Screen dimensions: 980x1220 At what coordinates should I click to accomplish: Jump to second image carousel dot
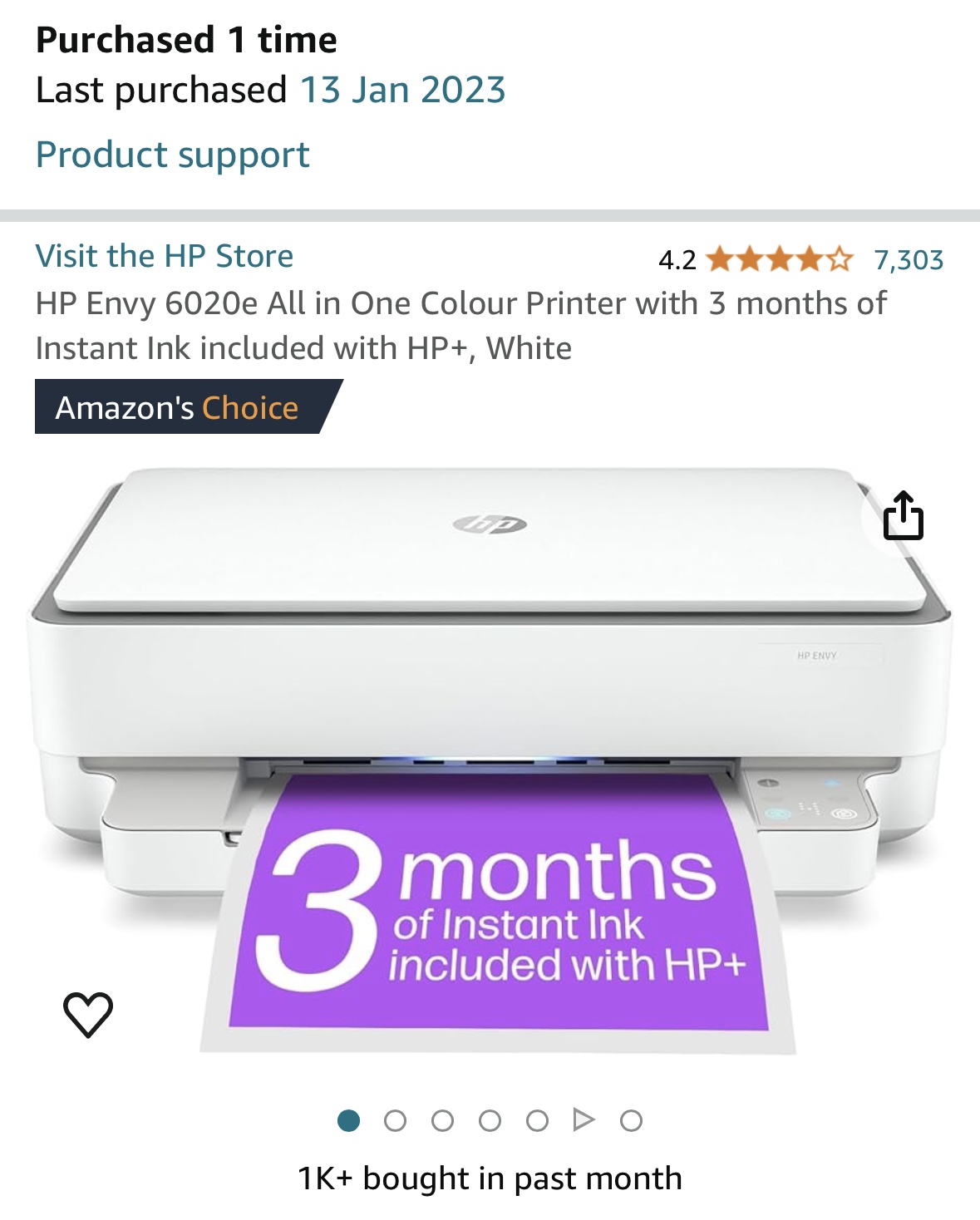tap(396, 1120)
